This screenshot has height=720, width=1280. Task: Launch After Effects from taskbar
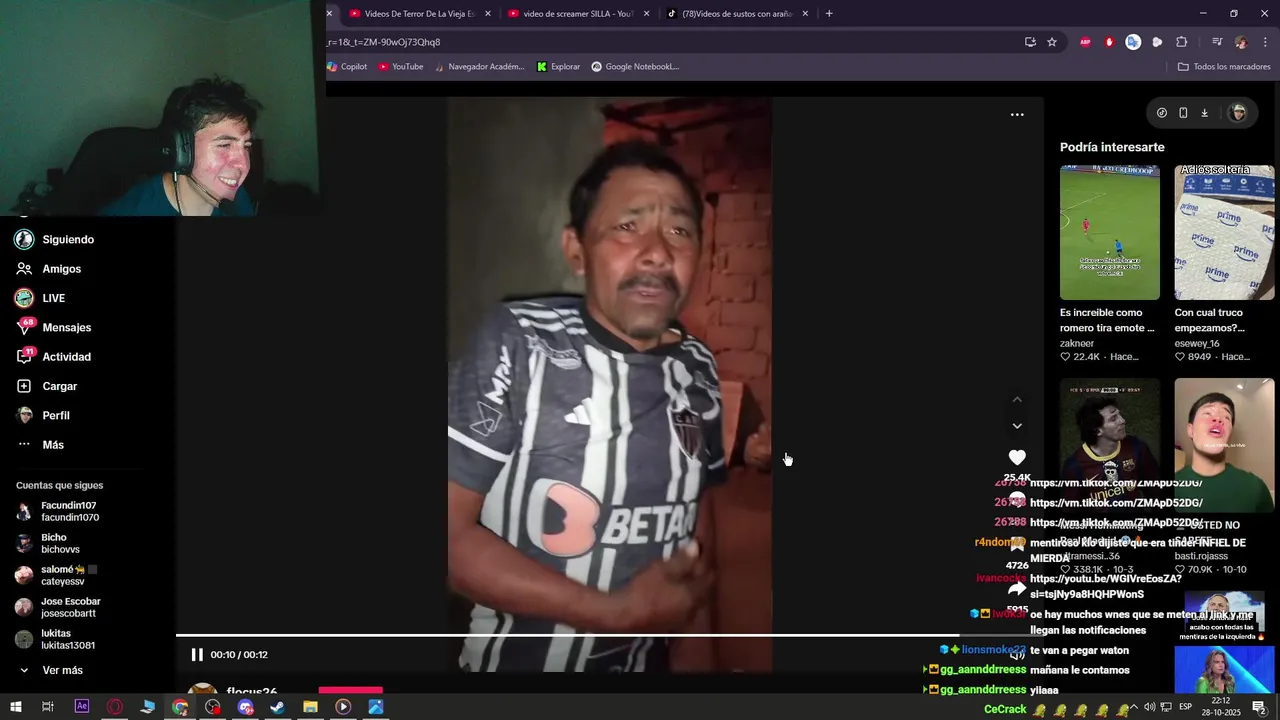tap(82, 707)
